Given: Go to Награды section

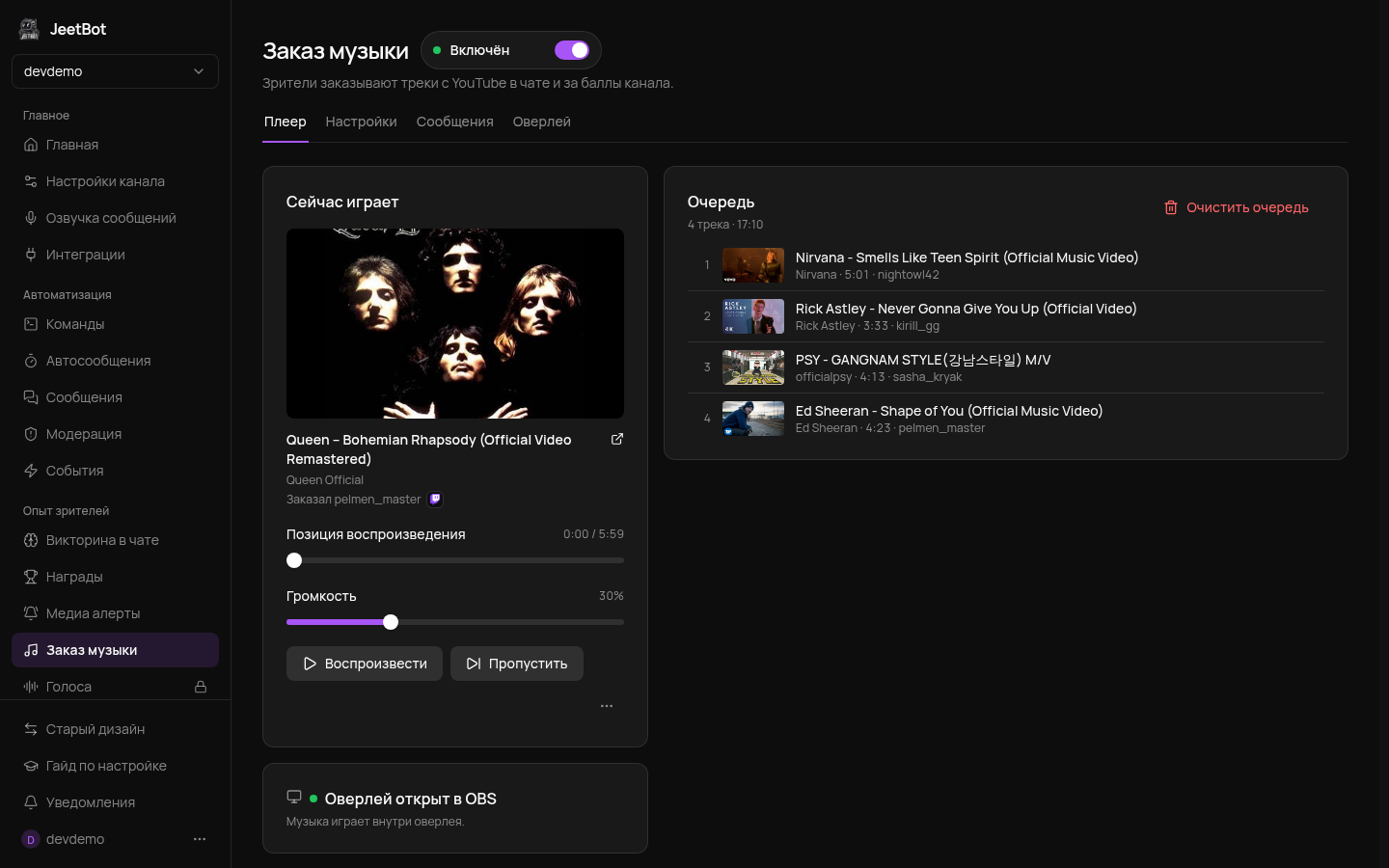Looking at the screenshot, I should click(x=115, y=577).
